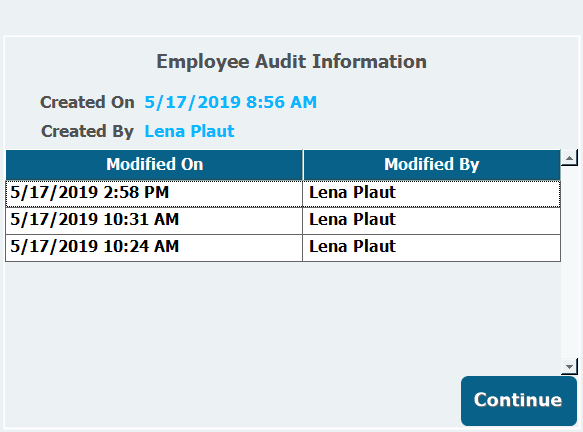This screenshot has height=432, width=583.
Task: Click Lena Plaut in second table row
Action: (352, 219)
